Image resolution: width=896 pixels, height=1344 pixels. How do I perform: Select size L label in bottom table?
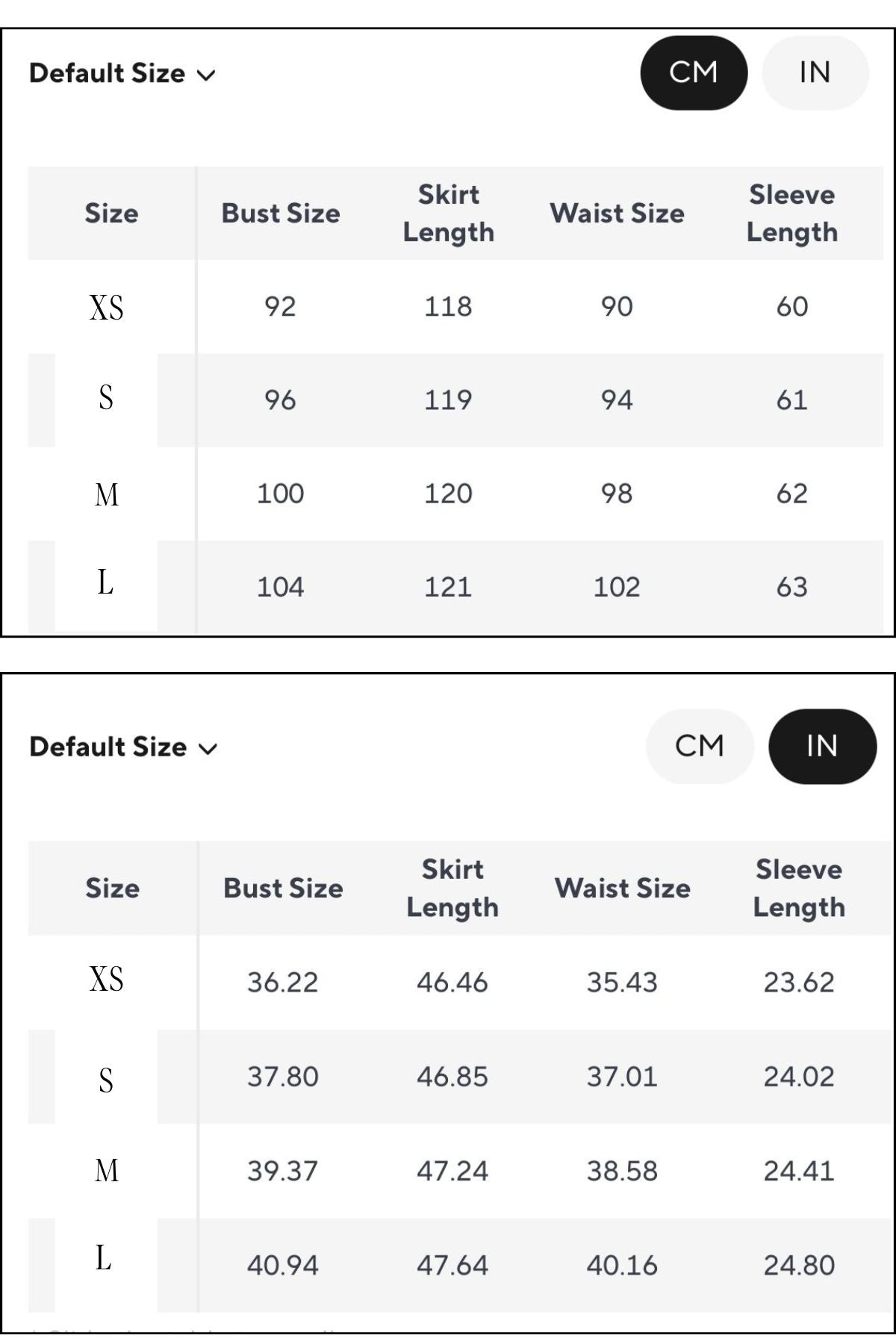[x=104, y=1258]
